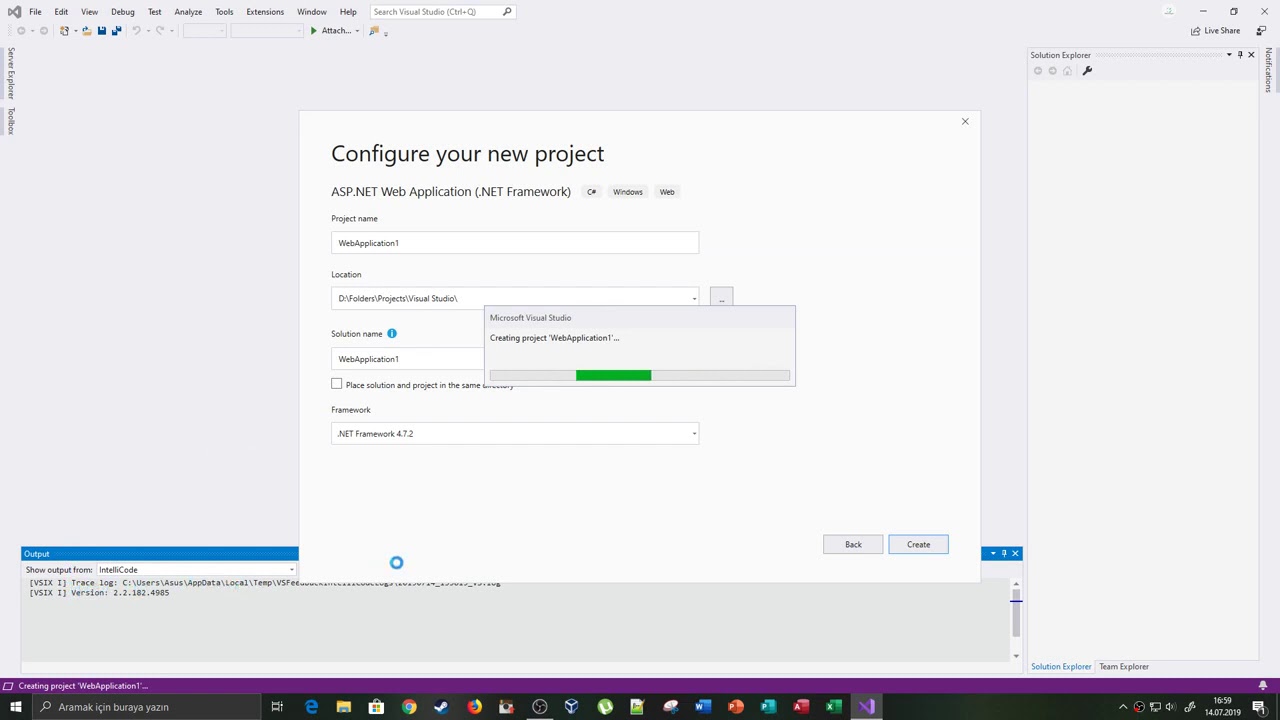Click the Project name input field

tap(515, 243)
